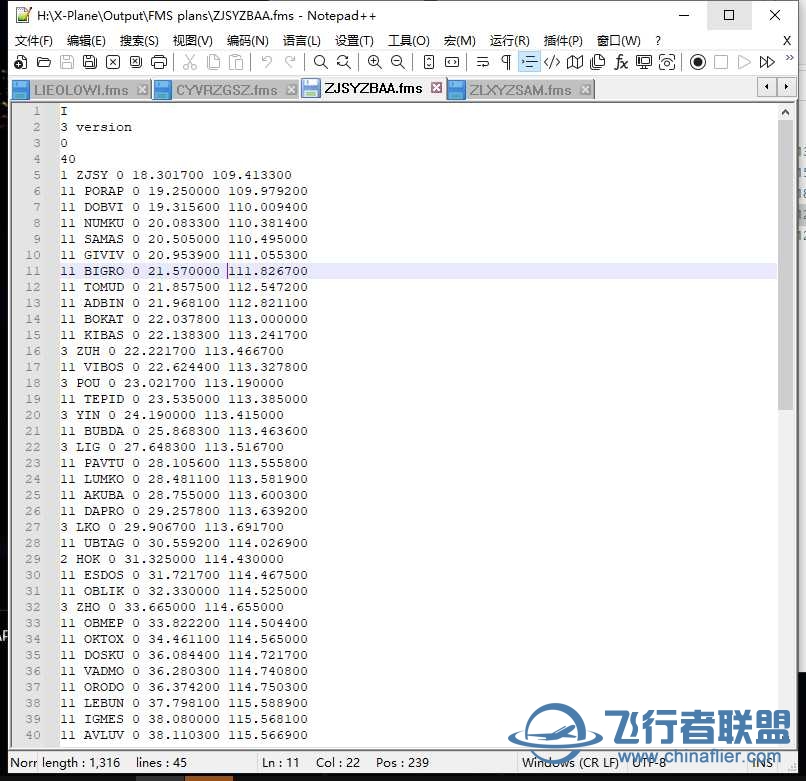This screenshot has width=806, height=781.
Task: Toggle the indent guide icon
Action: point(529,62)
